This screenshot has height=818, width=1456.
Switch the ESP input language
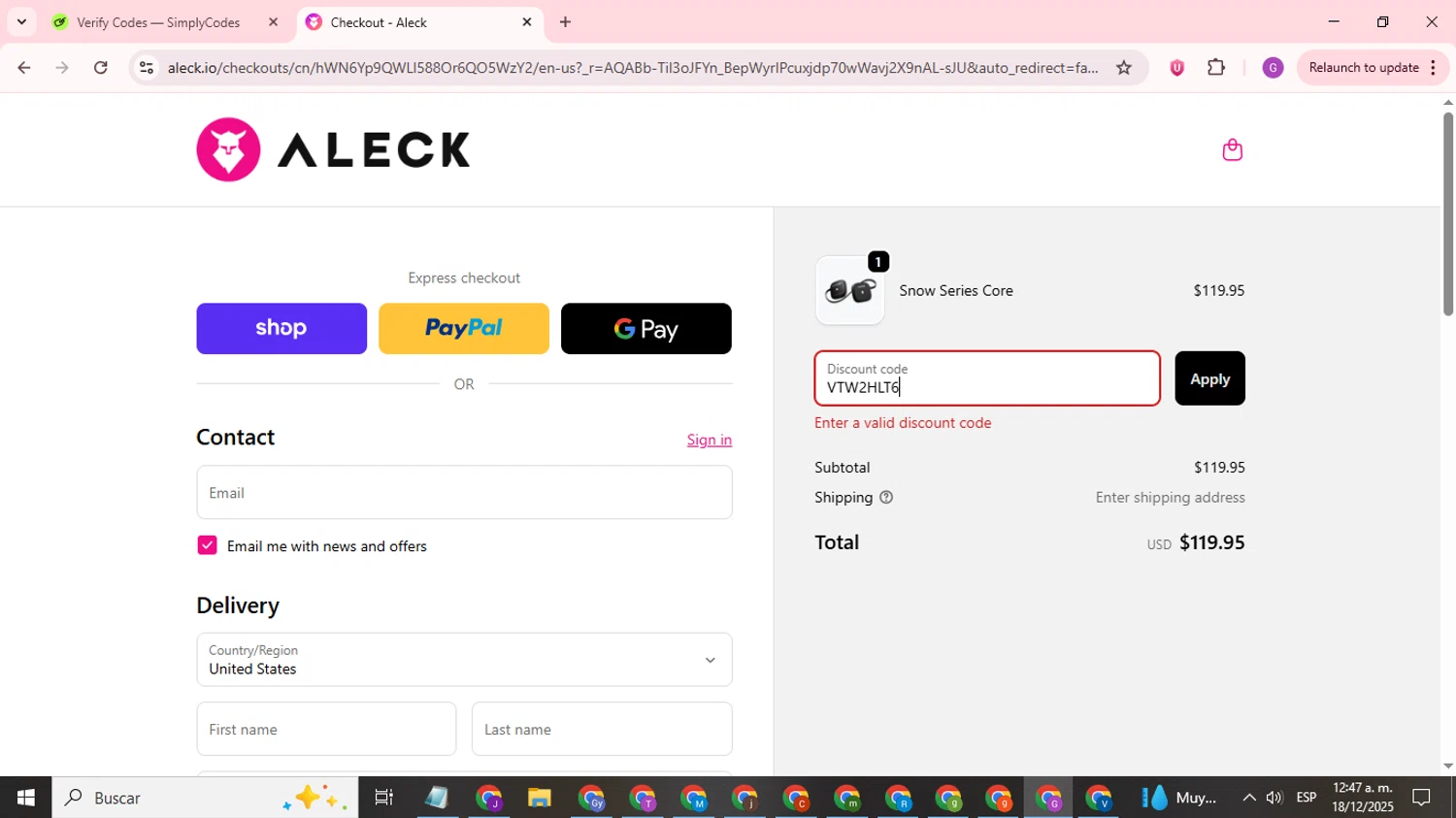pos(1307,798)
